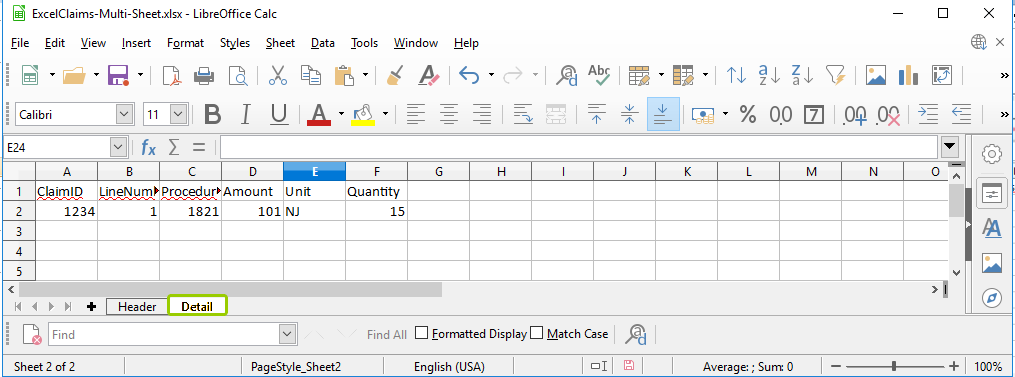Paste from clipboard

(x=344, y=75)
